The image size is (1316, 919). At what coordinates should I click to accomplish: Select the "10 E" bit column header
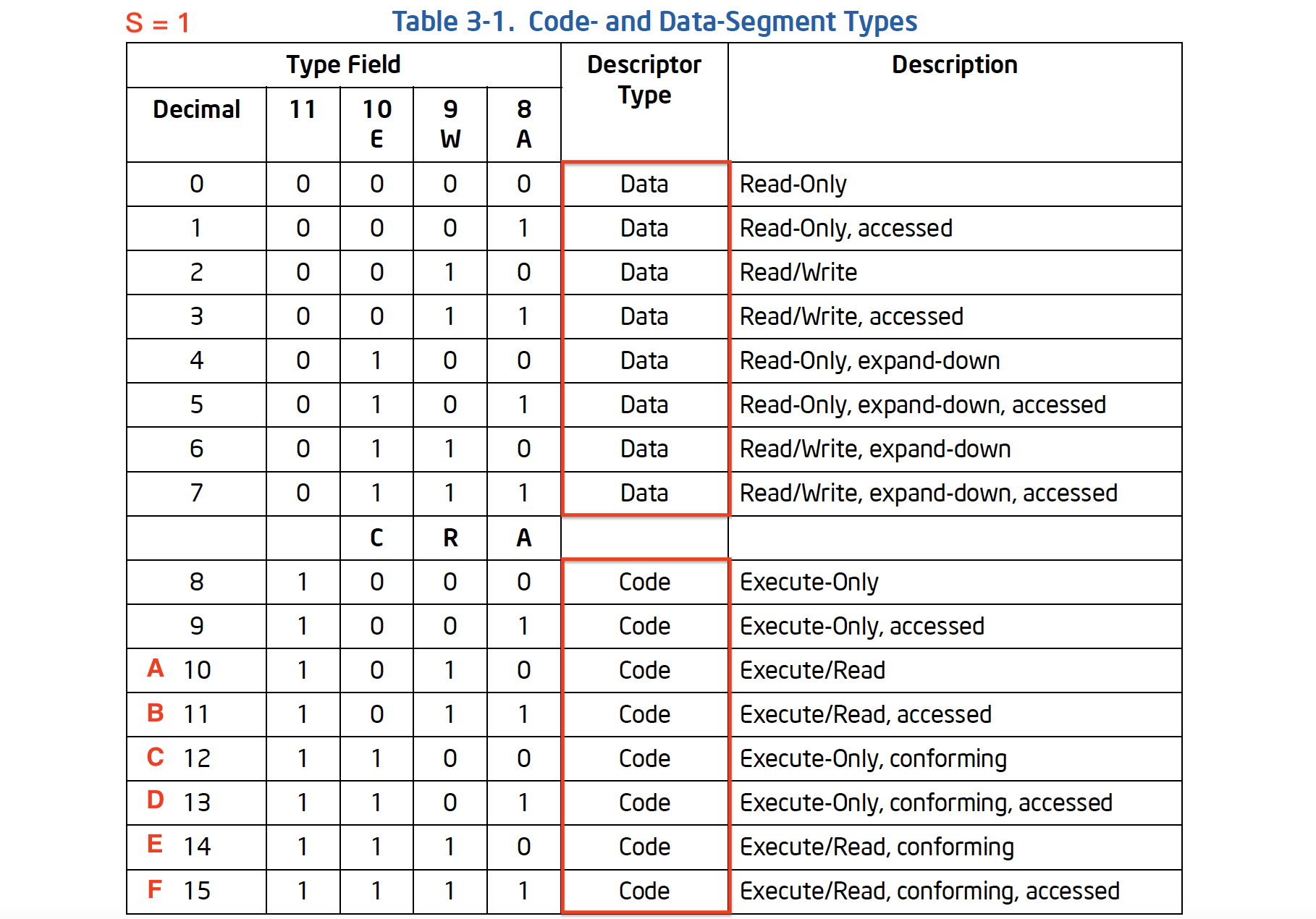[x=376, y=124]
